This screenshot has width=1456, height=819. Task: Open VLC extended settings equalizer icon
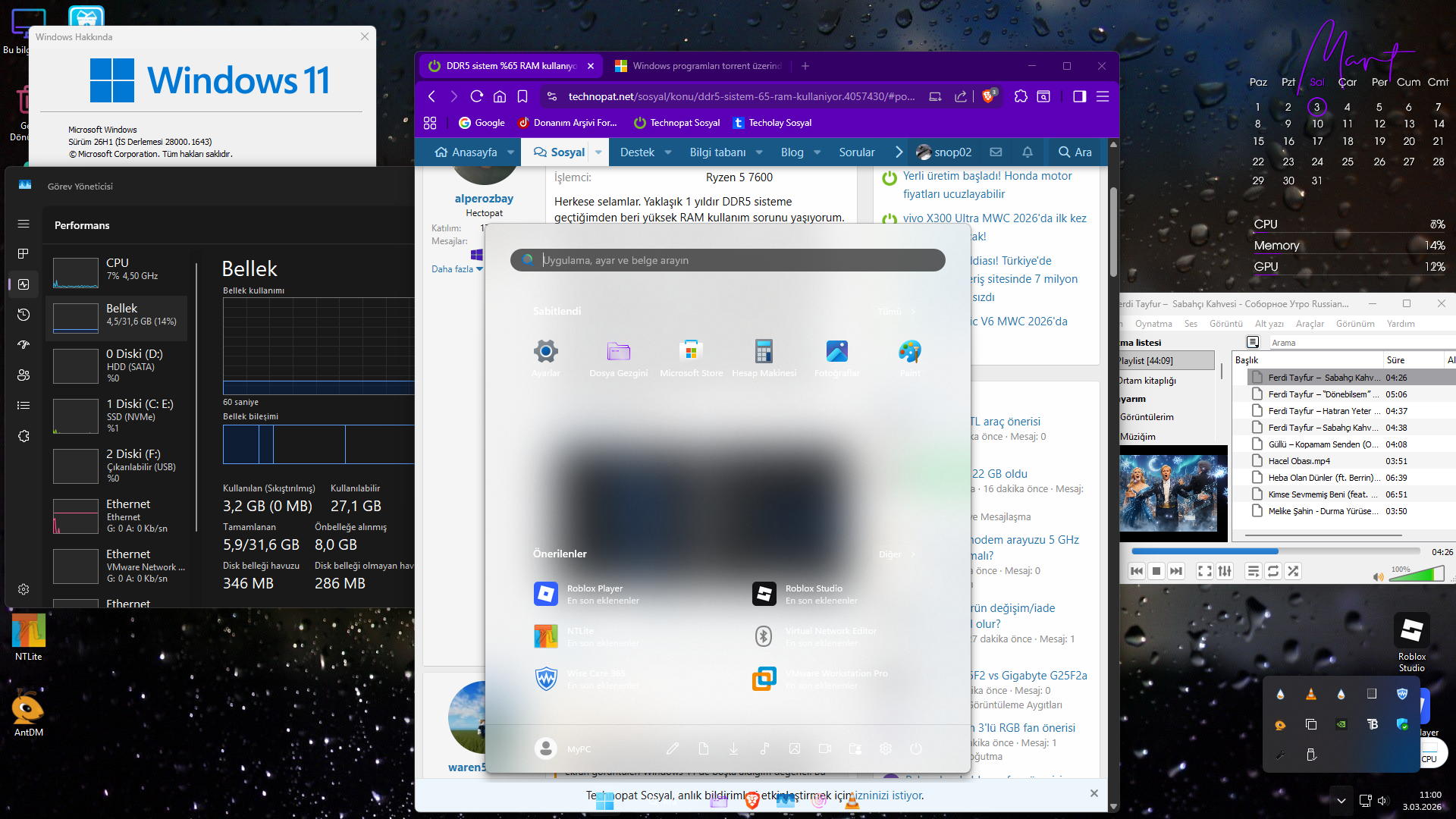tap(1225, 571)
